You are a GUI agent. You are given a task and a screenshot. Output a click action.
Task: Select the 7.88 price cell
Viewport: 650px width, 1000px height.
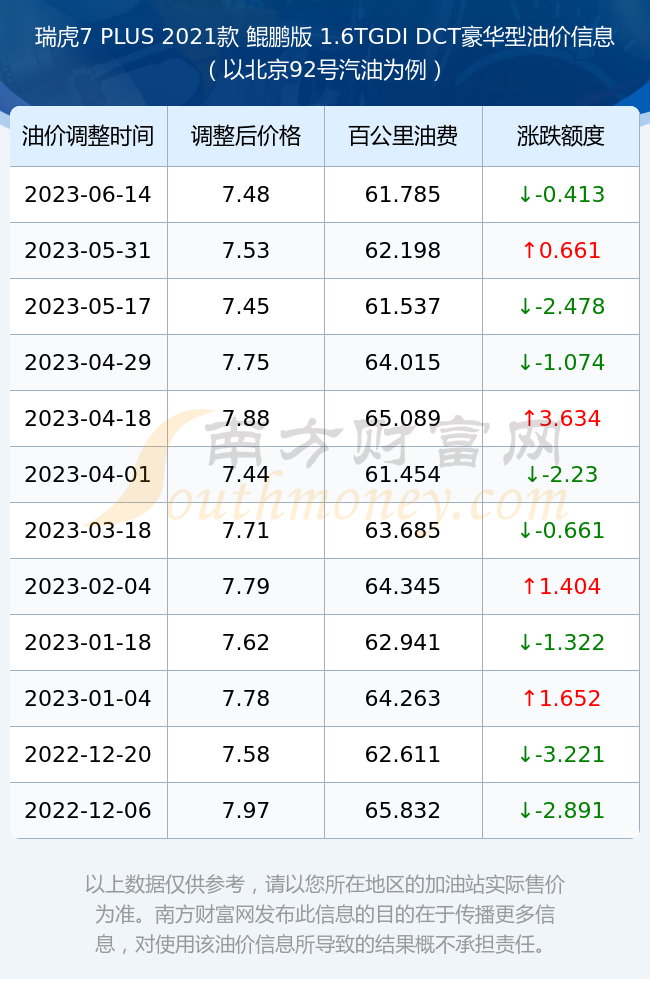(x=246, y=418)
